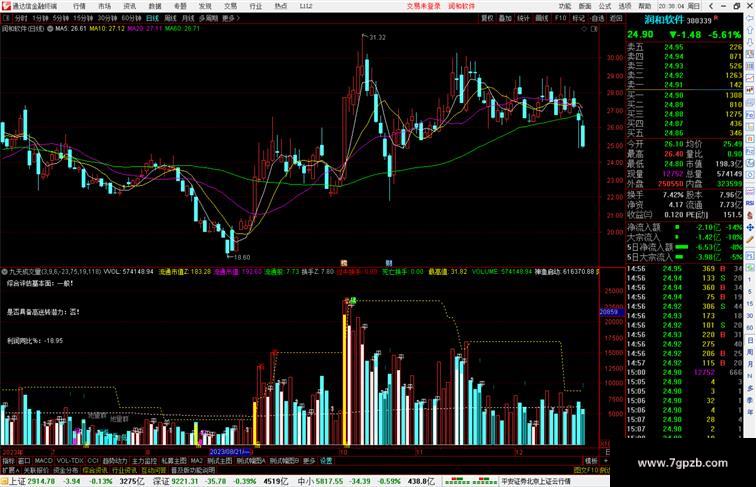The height and width of the screenshot is (487, 756).
Task: Open the 交易 menu
Action: (x=230, y=6)
